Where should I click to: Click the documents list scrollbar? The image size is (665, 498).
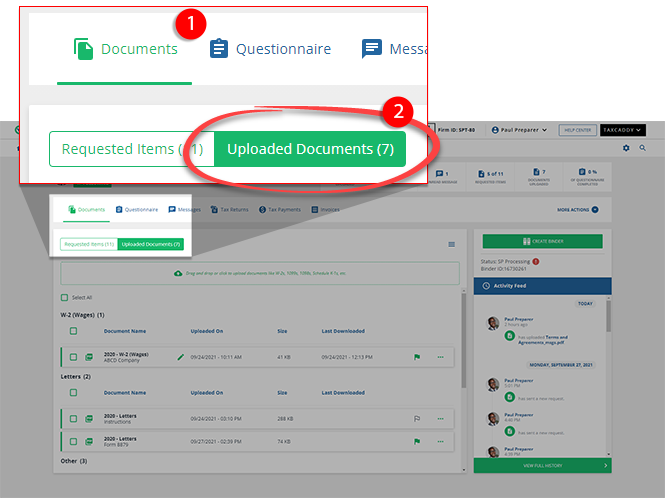point(464,341)
